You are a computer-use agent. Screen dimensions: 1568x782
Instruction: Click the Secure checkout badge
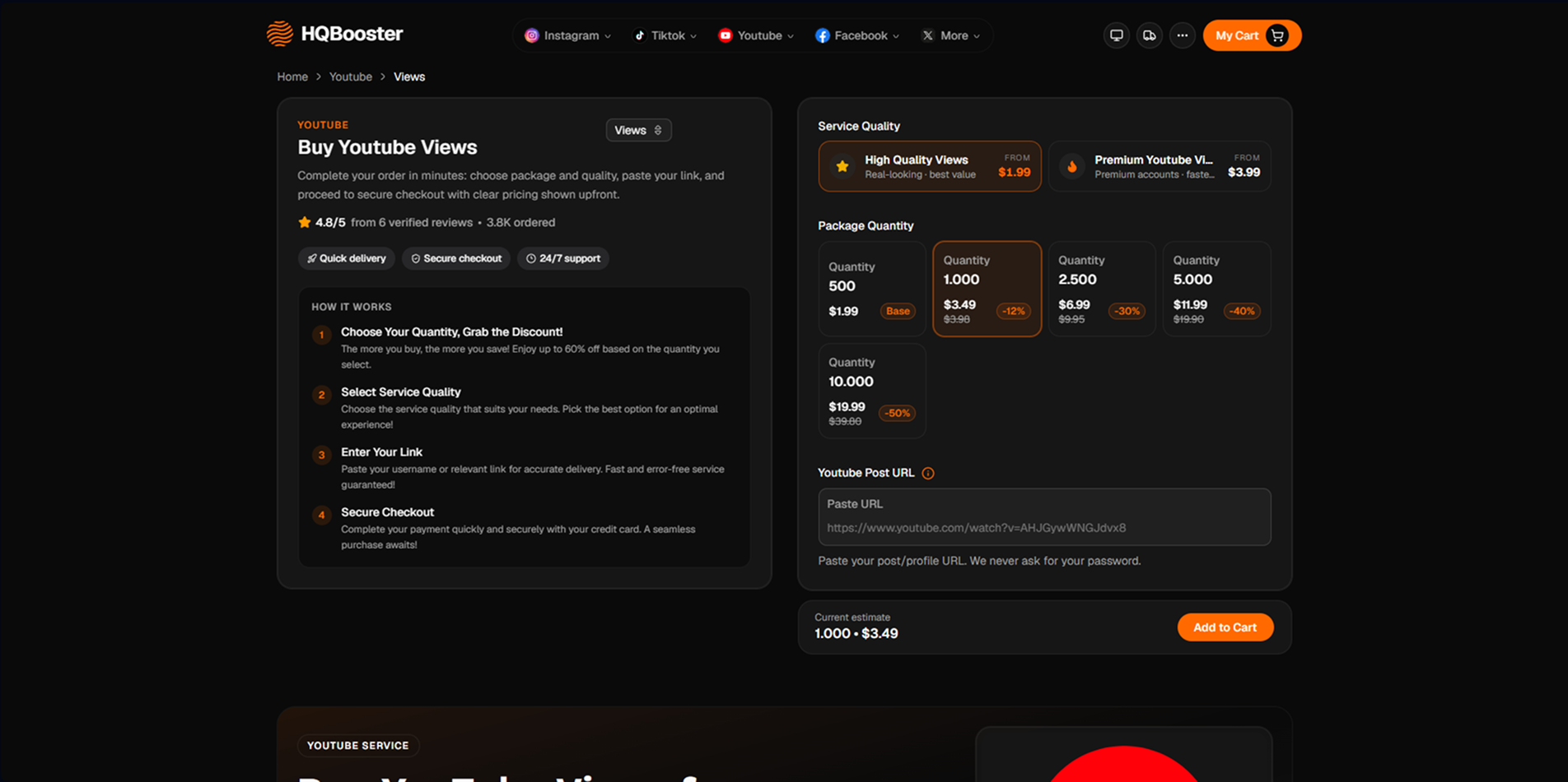click(456, 258)
